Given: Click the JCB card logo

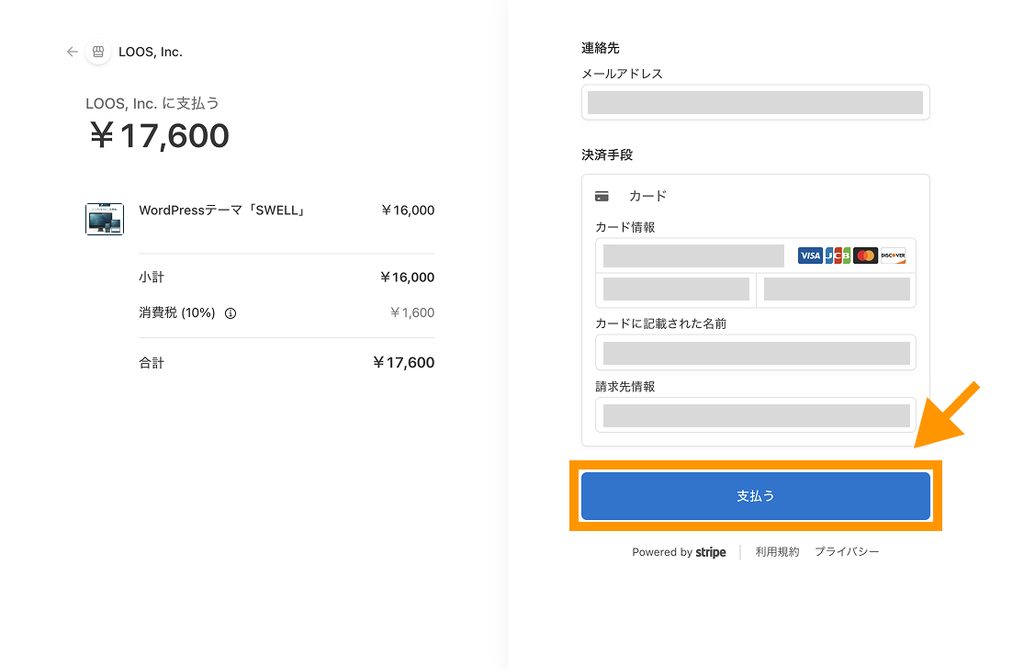Looking at the screenshot, I should pyautogui.click(x=837, y=255).
